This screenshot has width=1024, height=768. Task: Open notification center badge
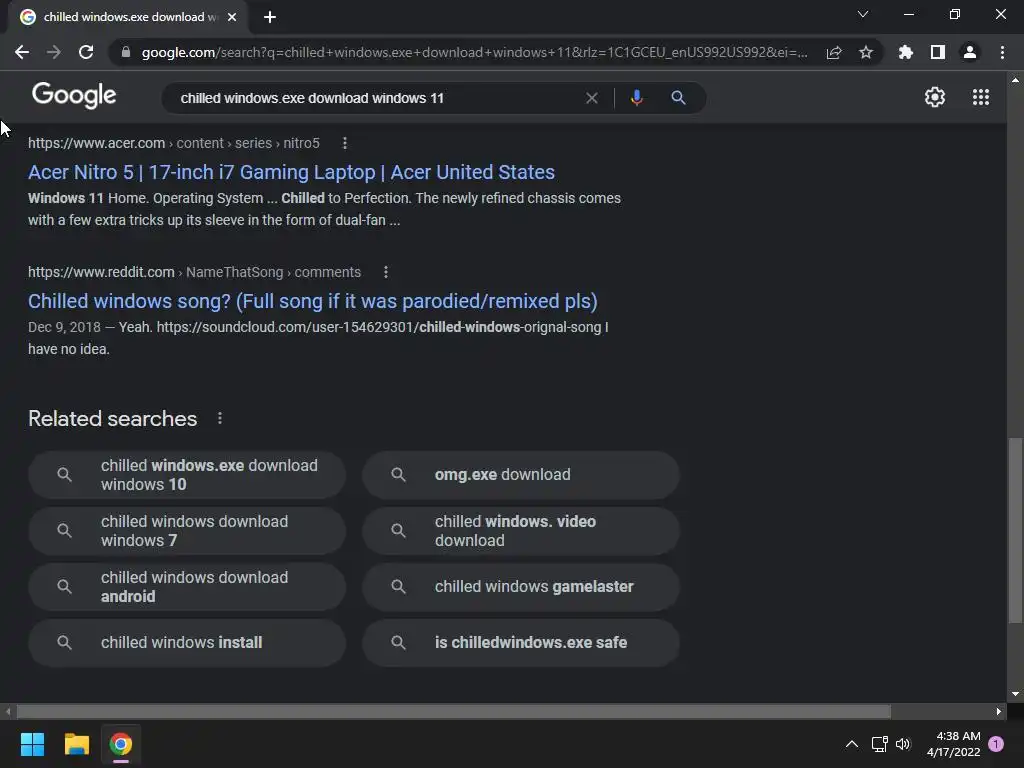tap(996, 743)
